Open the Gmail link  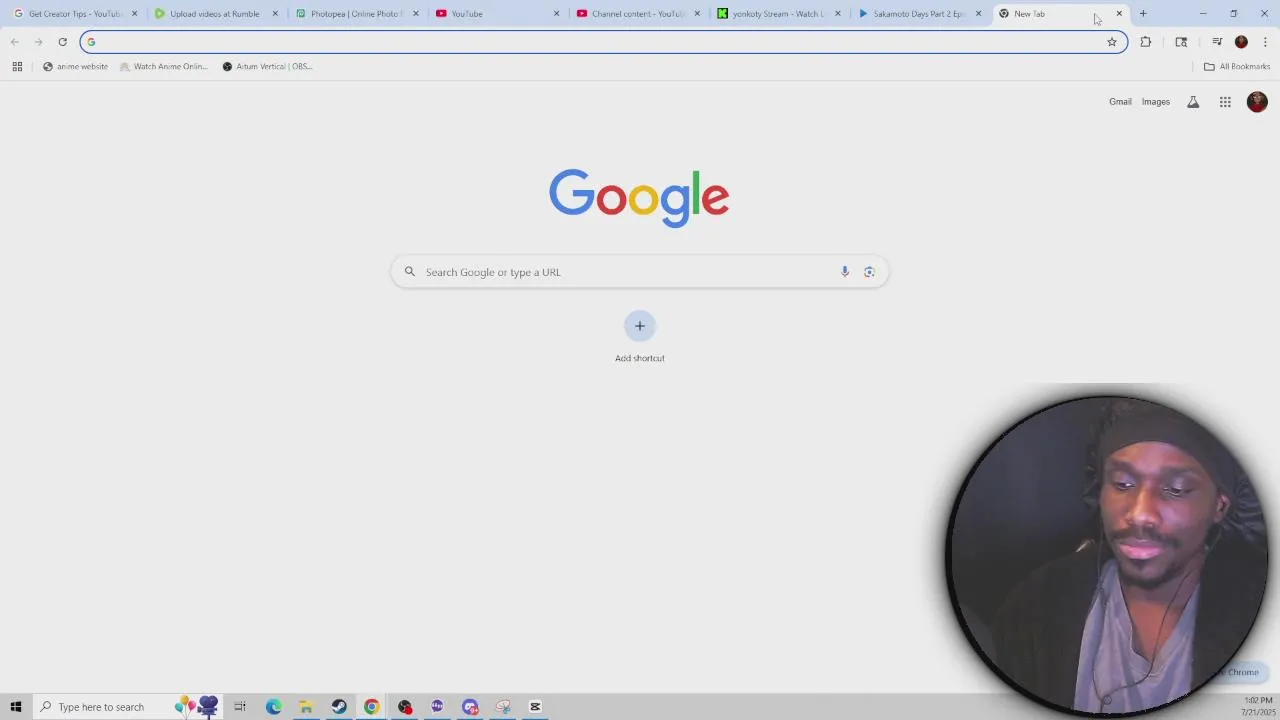tap(1120, 102)
